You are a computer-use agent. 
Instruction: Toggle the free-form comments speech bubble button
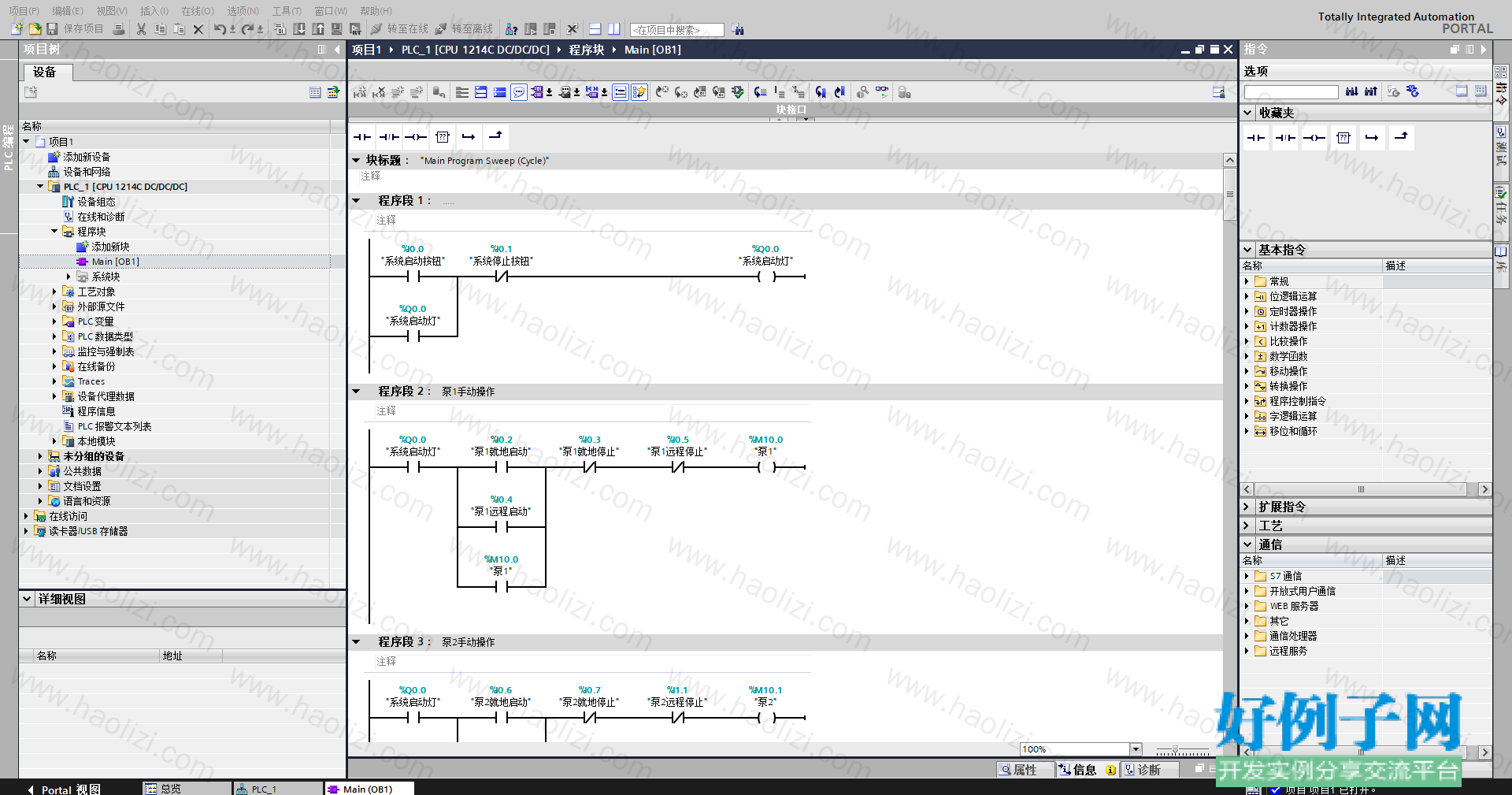pos(519,92)
